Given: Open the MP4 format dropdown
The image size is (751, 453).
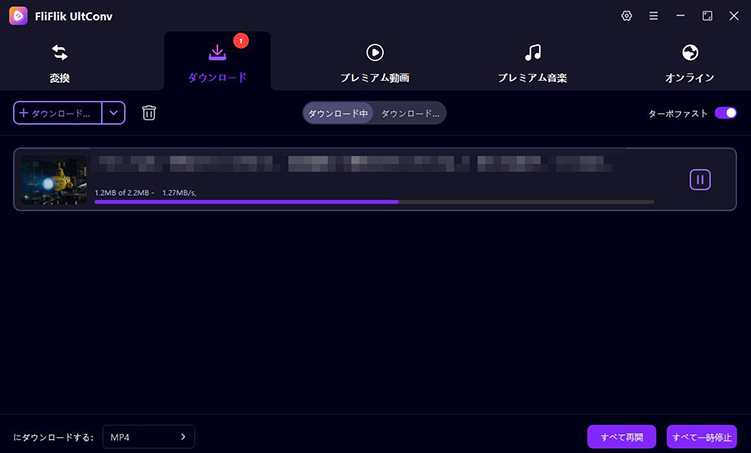Looking at the screenshot, I should (148, 437).
